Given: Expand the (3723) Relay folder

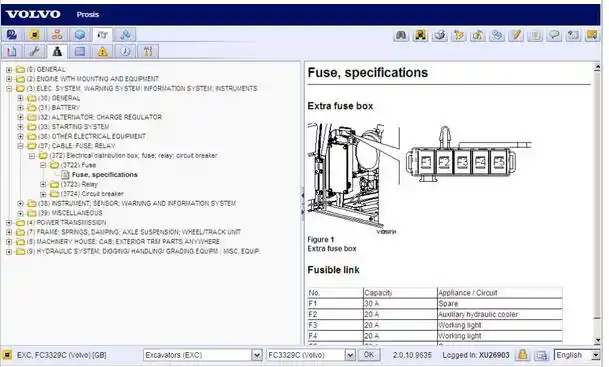Looking at the screenshot, I should (x=43, y=184).
